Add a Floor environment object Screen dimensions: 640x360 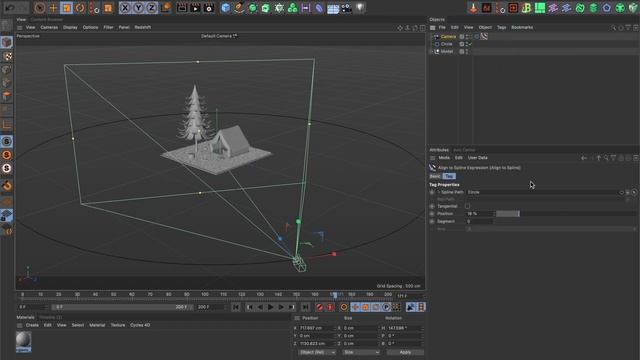pos(333,8)
